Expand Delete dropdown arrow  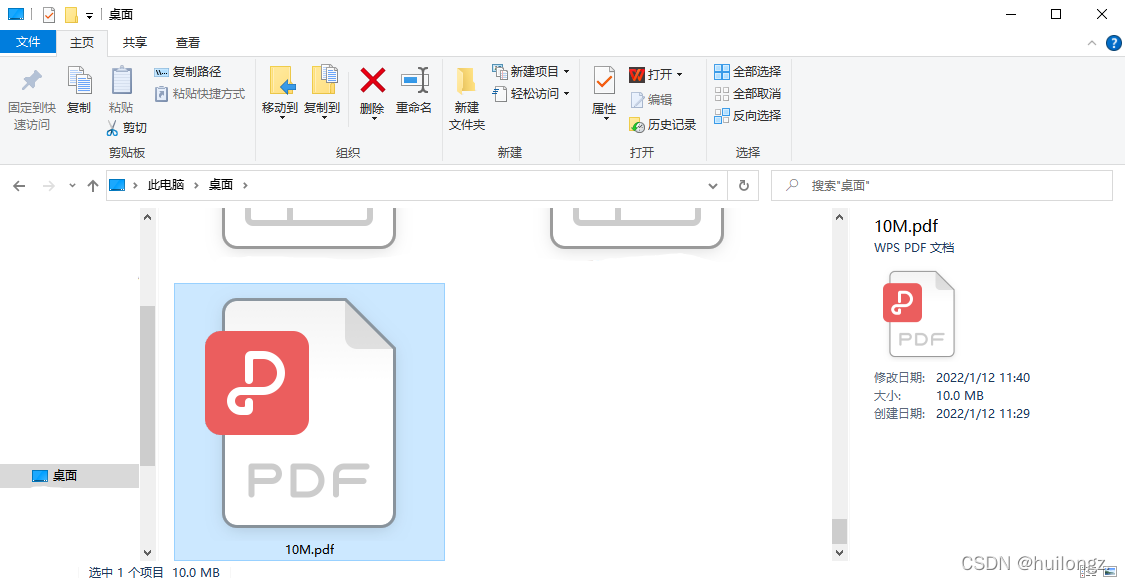[374, 118]
